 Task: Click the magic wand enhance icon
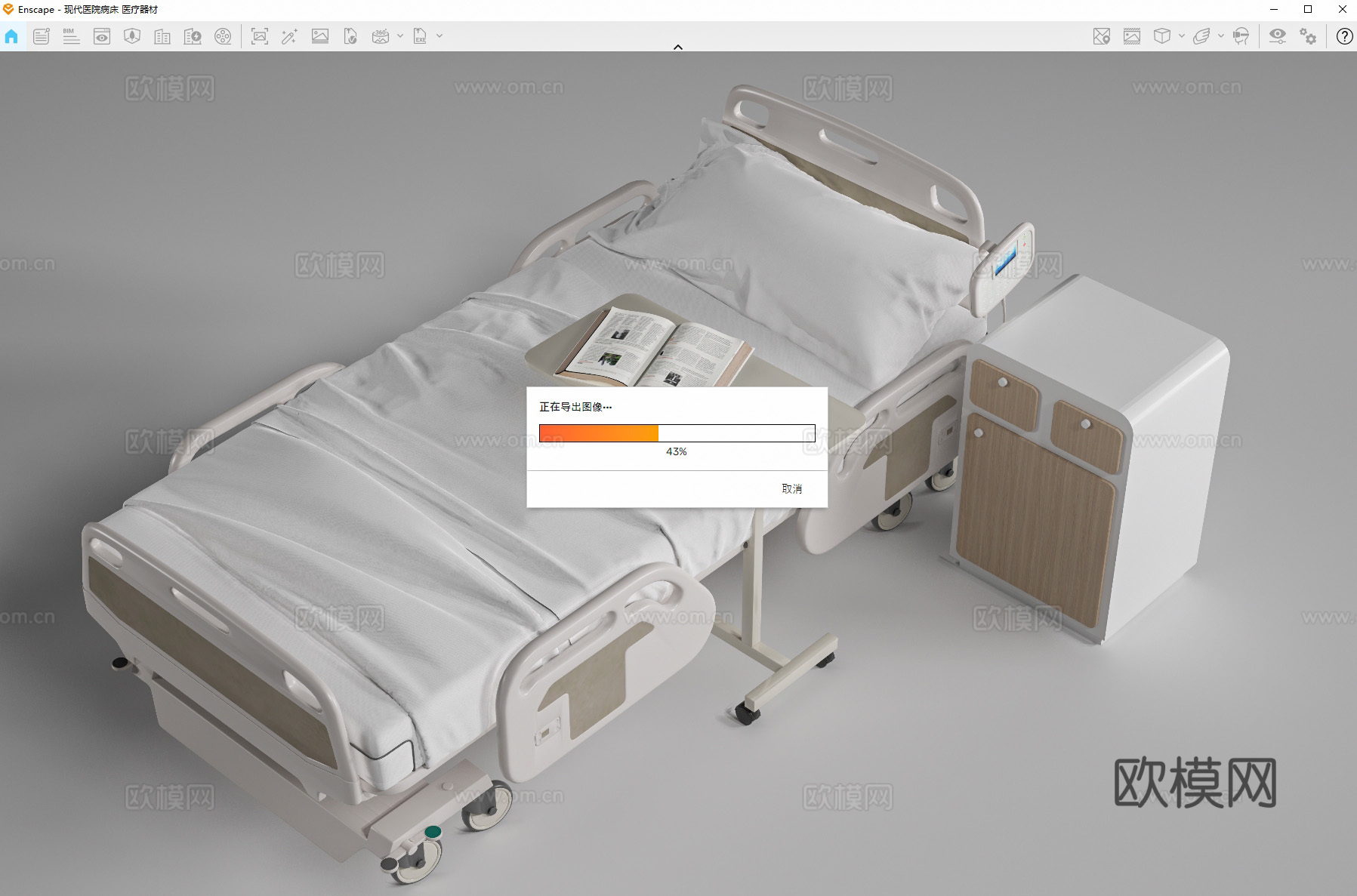289,36
